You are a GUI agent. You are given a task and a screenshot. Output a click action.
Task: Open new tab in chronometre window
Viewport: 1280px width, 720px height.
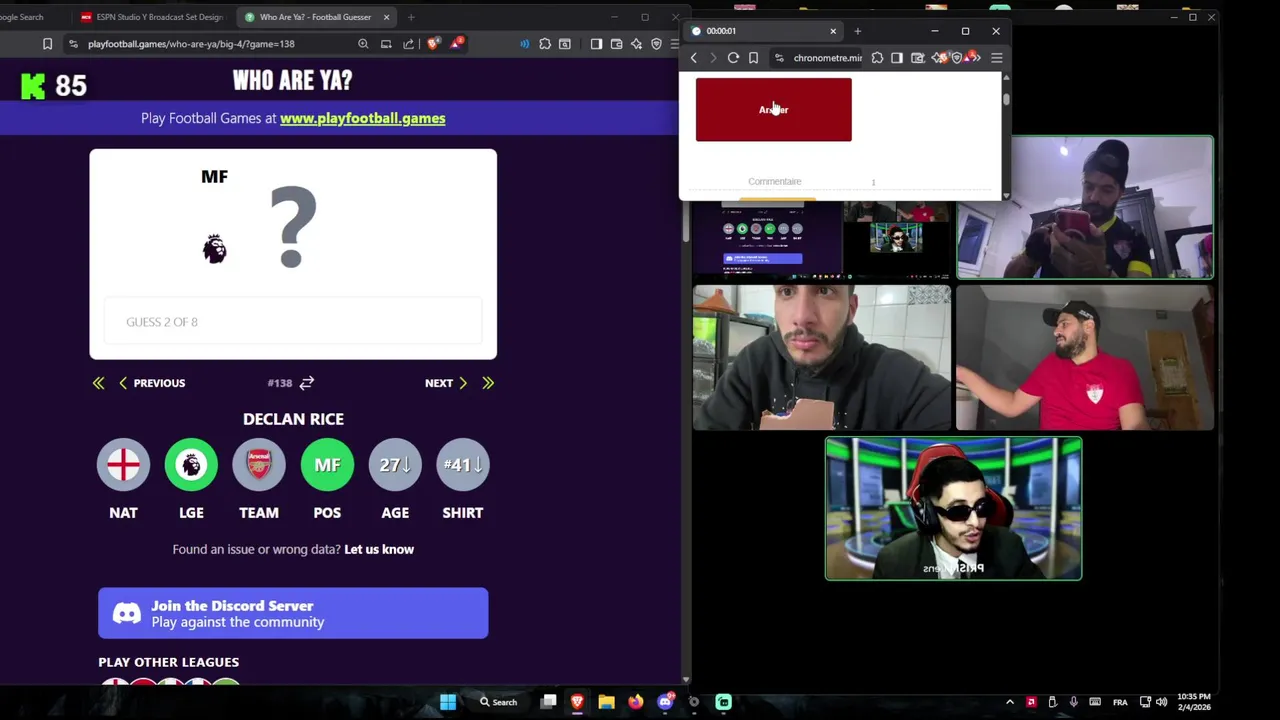(x=857, y=31)
